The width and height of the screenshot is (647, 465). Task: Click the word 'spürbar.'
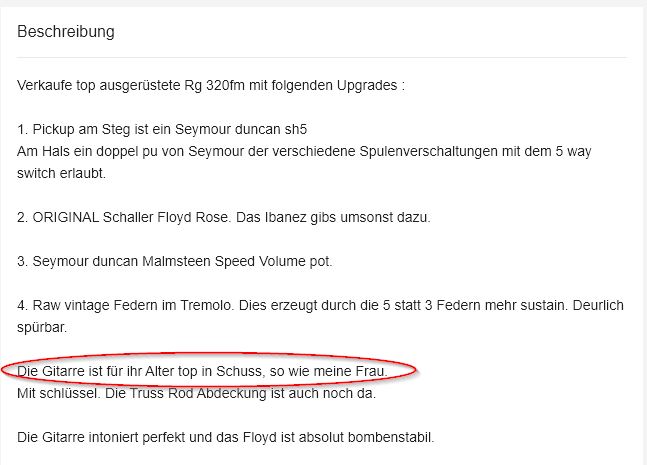42,328
